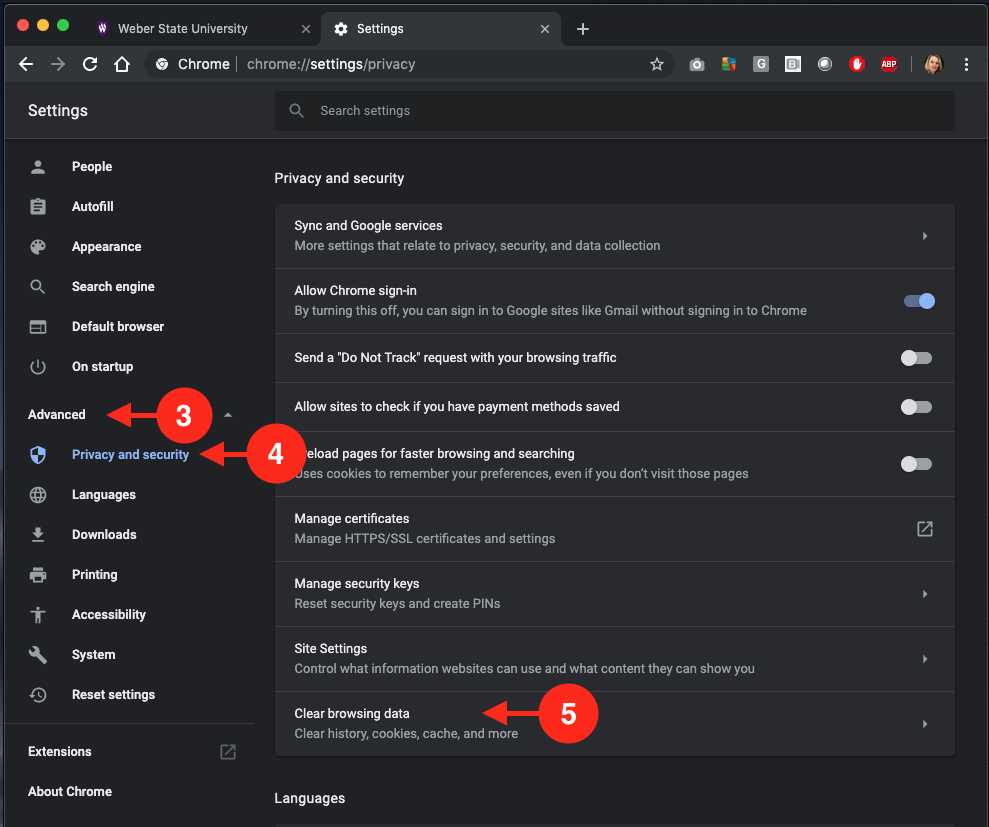
Task: Open the AdBlock Plus extension icon
Action: pyautogui.click(x=888, y=64)
